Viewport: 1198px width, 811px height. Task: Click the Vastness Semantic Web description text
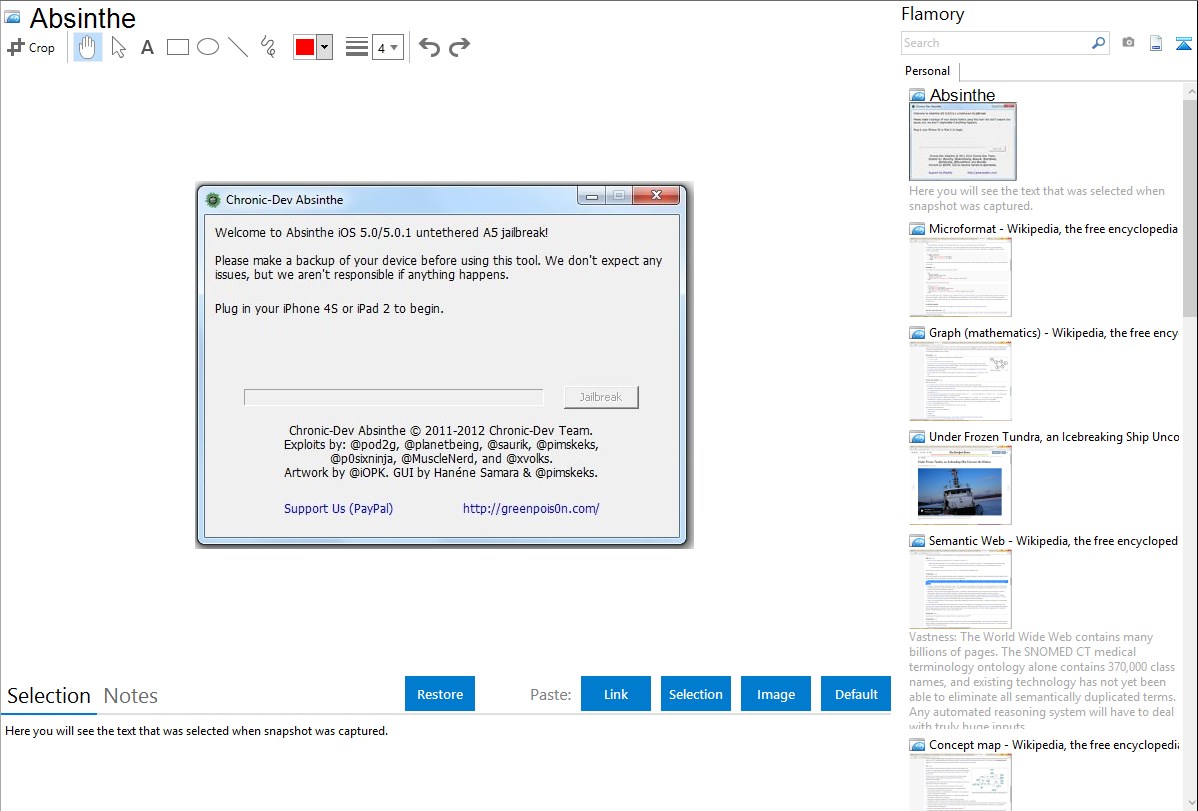point(1042,681)
